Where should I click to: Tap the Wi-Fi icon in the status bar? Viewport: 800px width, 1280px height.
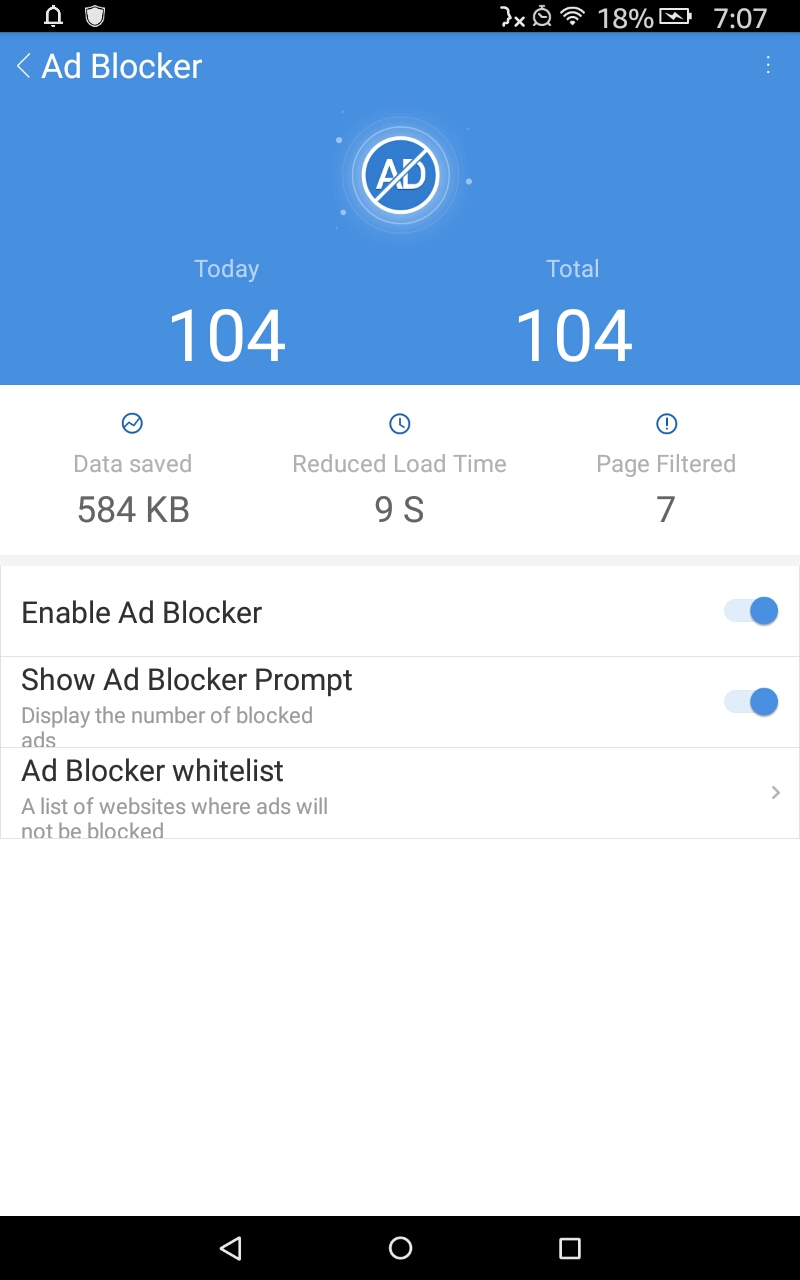(x=574, y=15)
